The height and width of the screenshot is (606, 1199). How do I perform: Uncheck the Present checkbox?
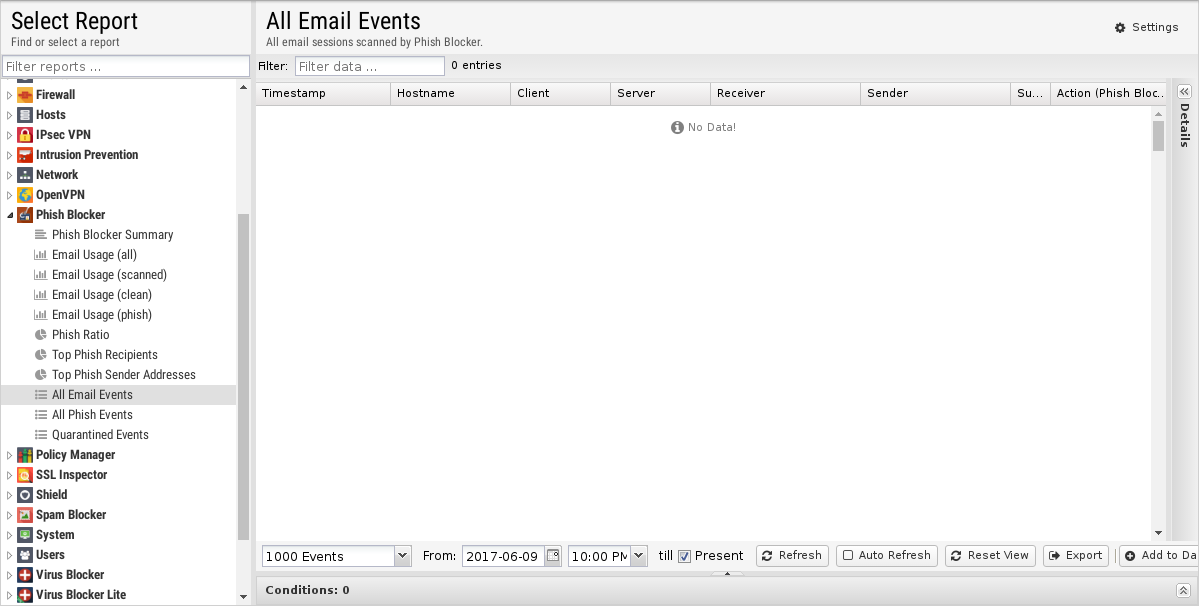[684, 556]
